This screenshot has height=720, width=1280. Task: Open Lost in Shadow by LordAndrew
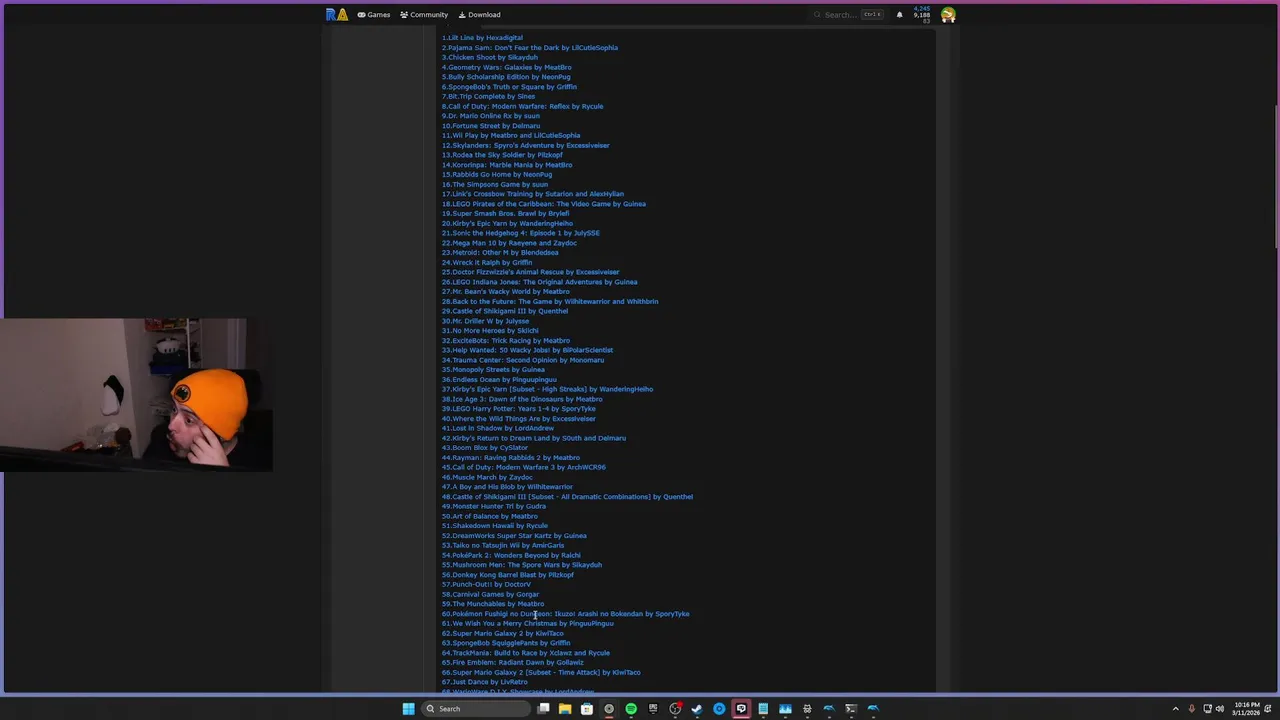click(498, 428)
